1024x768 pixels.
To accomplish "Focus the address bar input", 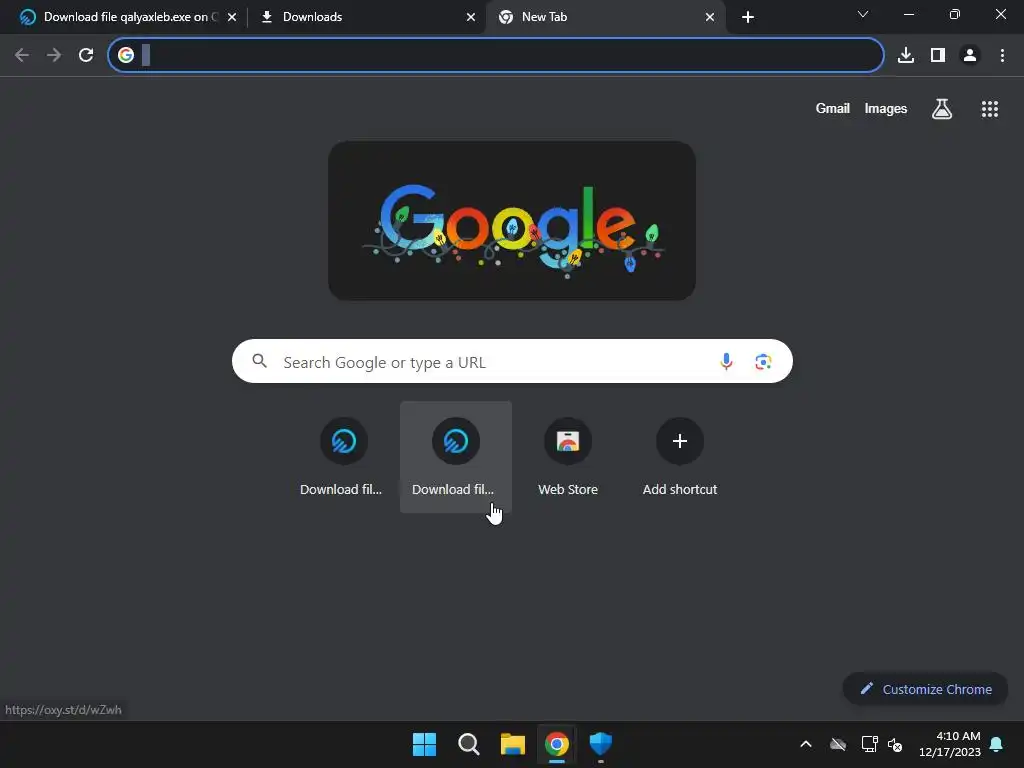I will (x=496, y=56).
